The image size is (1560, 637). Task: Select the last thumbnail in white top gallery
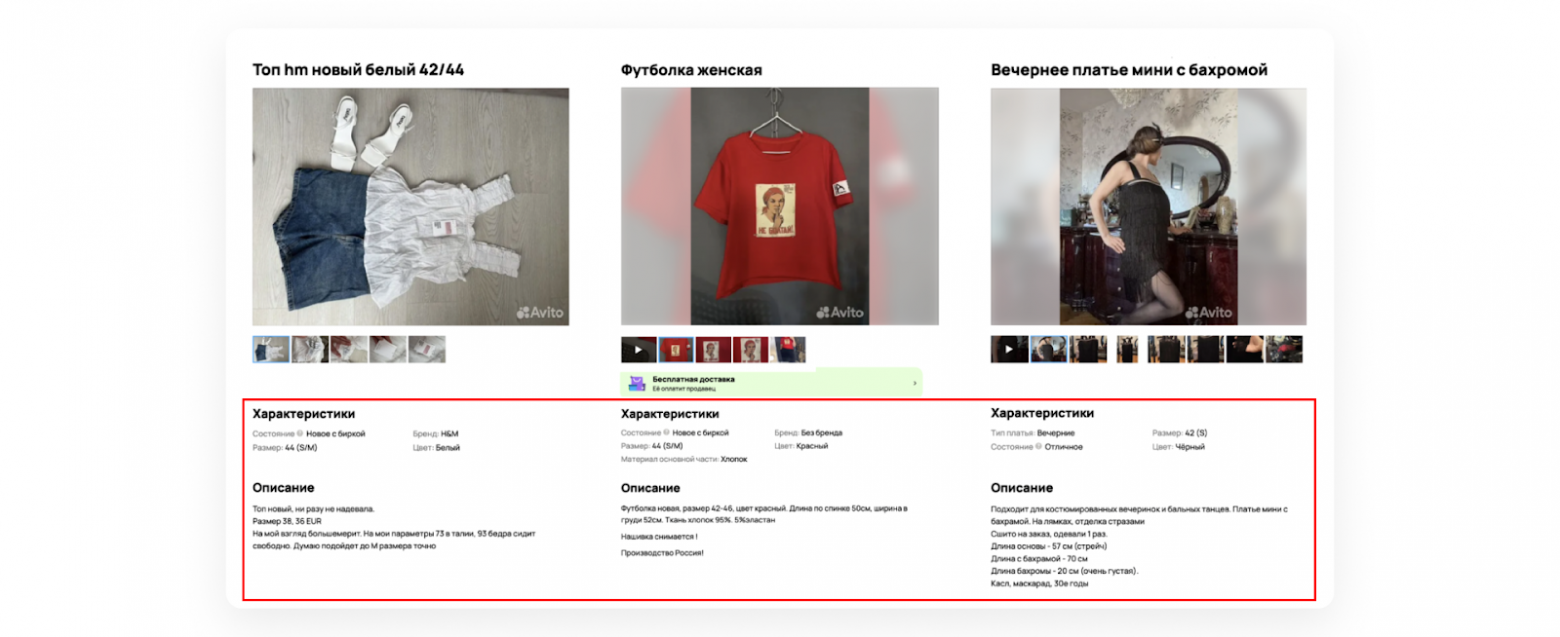coord(427,349)
